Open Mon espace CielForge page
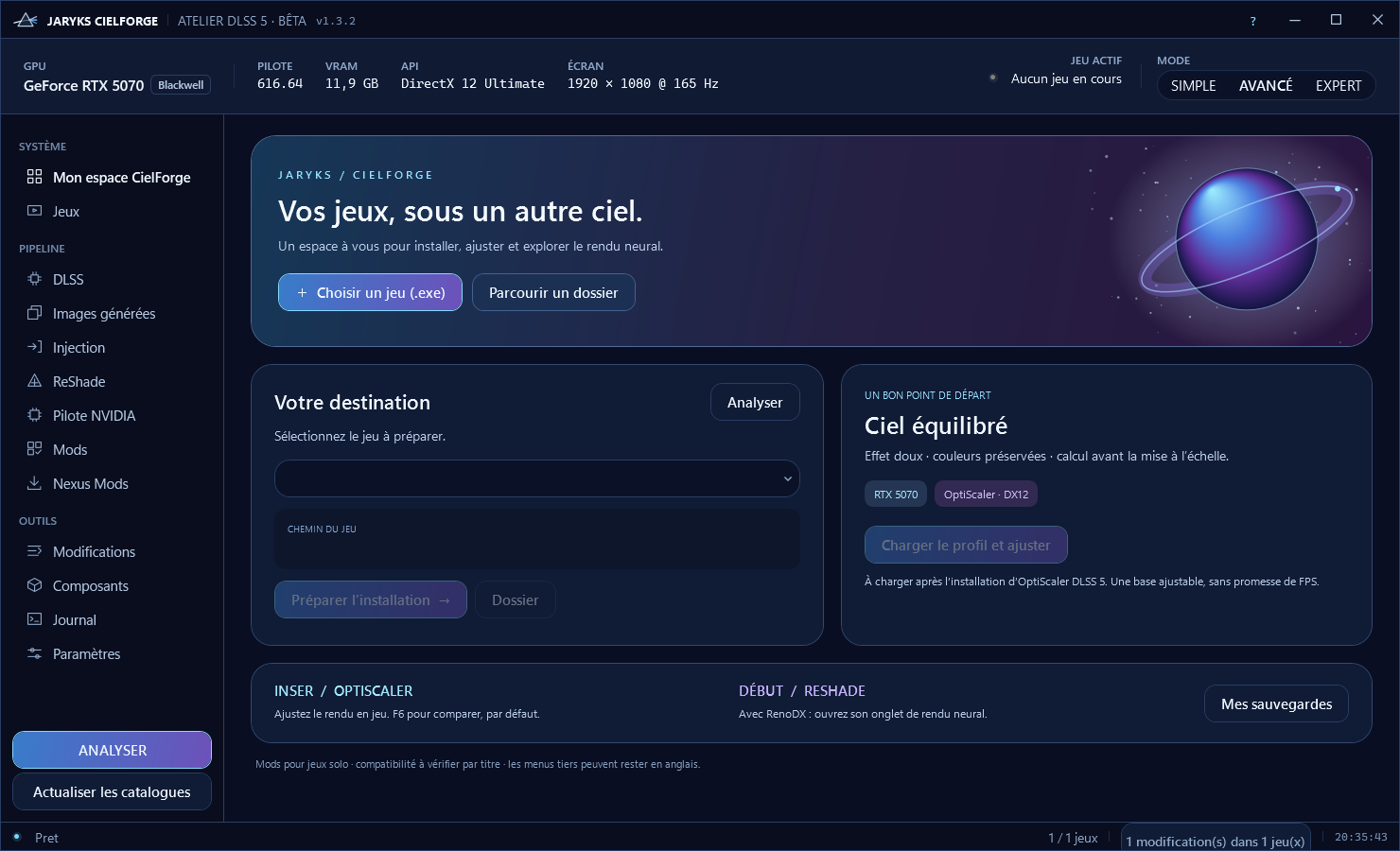This screenshot has height=851, width=1400. click(112, 177)
